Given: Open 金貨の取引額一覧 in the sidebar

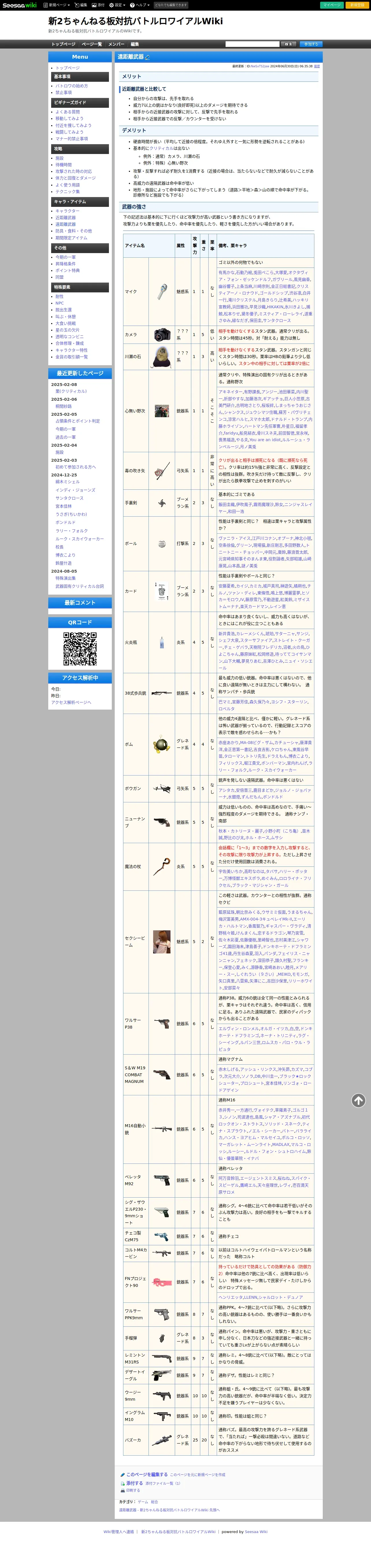Looking at the screenshot, I should (71, 357).
